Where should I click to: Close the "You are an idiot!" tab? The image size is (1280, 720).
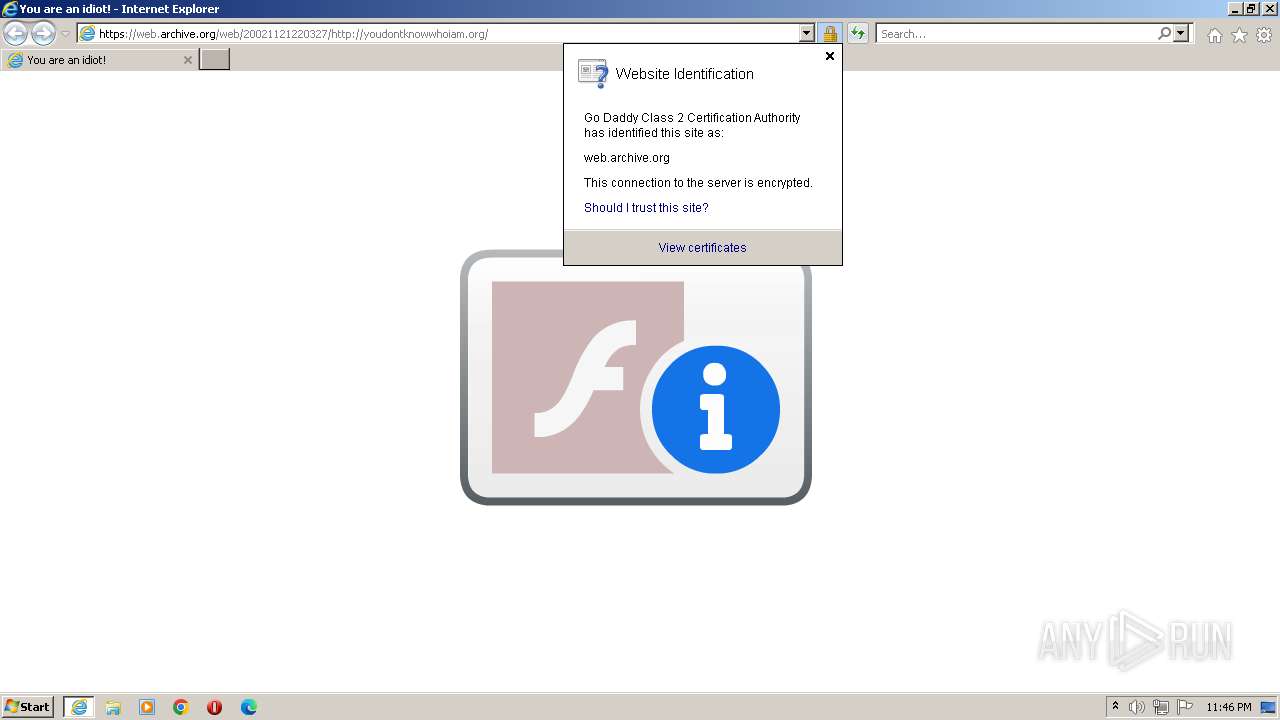coord(187,60)
